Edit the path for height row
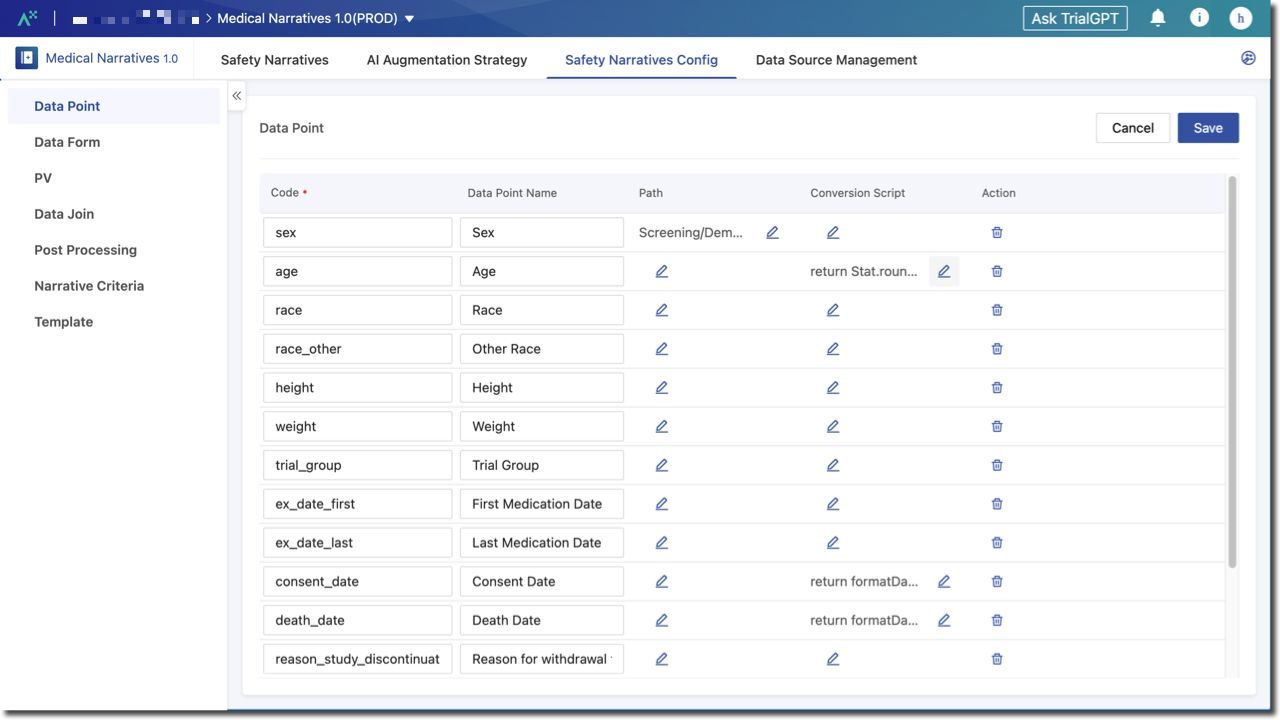This screenshot has width=1280, height=720. coord(662,388)
